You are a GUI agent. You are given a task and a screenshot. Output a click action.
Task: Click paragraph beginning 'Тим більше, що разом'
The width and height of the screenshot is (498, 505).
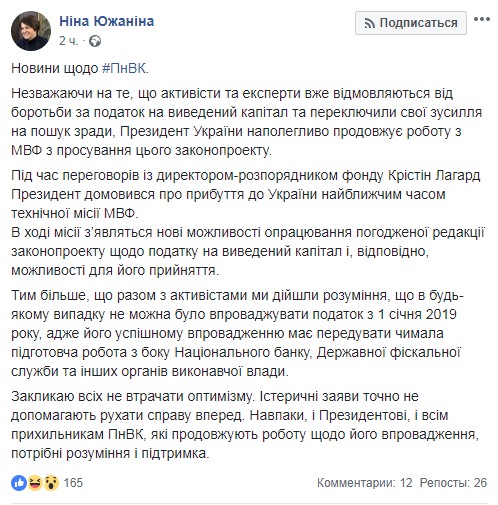click(x=237, y=333)
